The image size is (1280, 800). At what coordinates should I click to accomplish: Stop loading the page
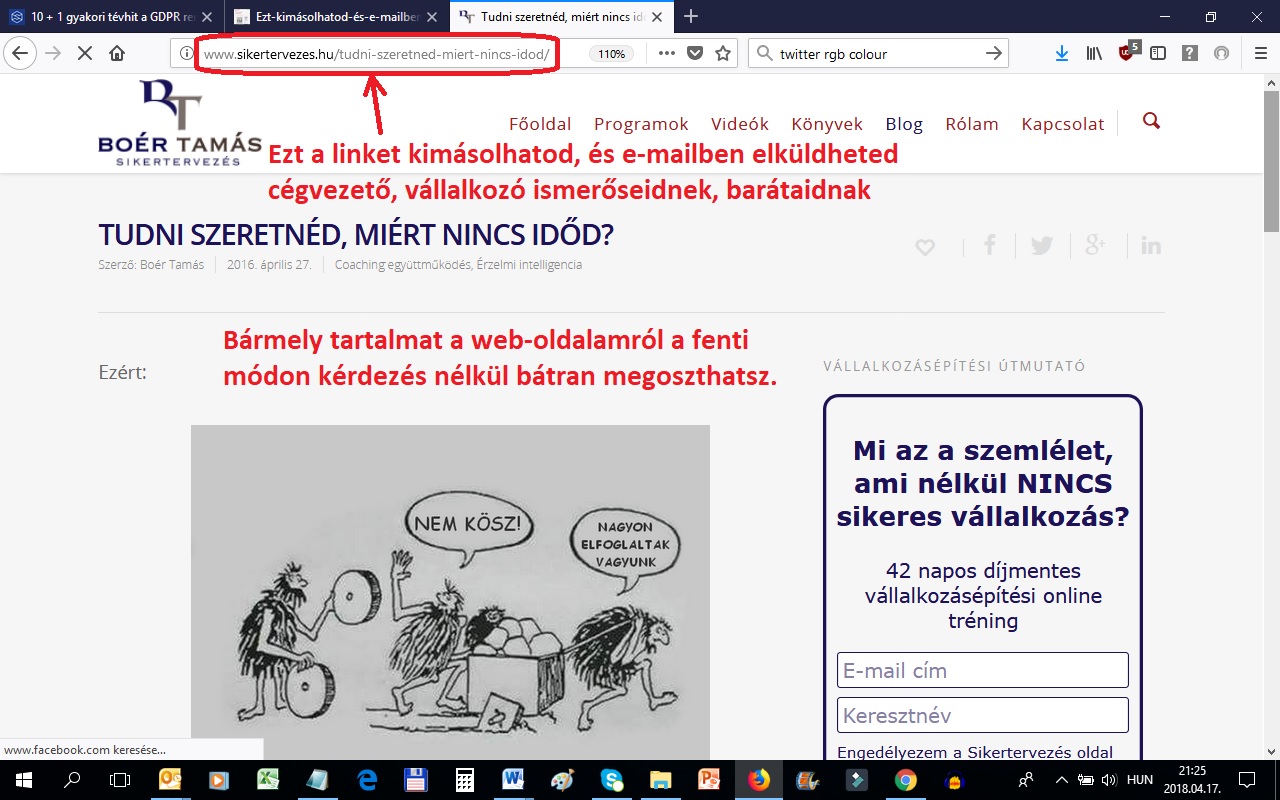point(85,53)
